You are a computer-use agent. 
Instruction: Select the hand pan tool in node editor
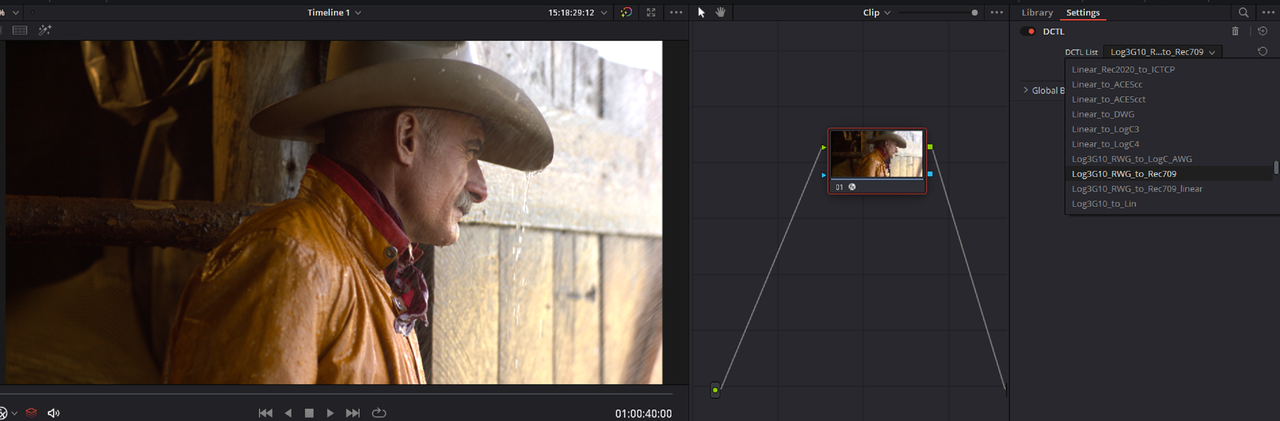pyautogui.click(x=720, y=12)
